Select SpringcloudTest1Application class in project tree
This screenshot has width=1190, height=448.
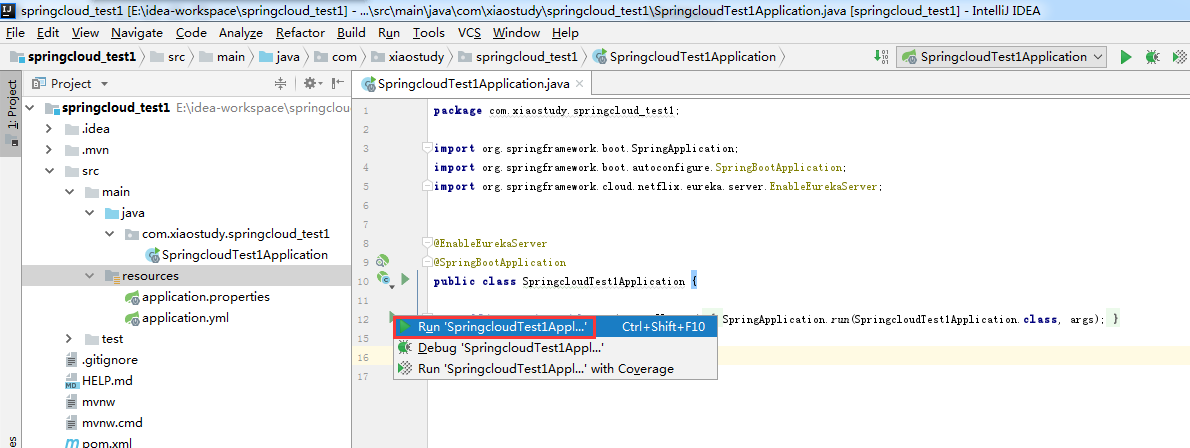pyautogui.click(x=236, y=255)
